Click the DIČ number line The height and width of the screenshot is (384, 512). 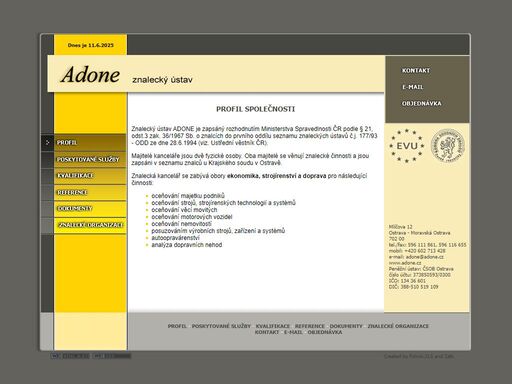(413, 287)
